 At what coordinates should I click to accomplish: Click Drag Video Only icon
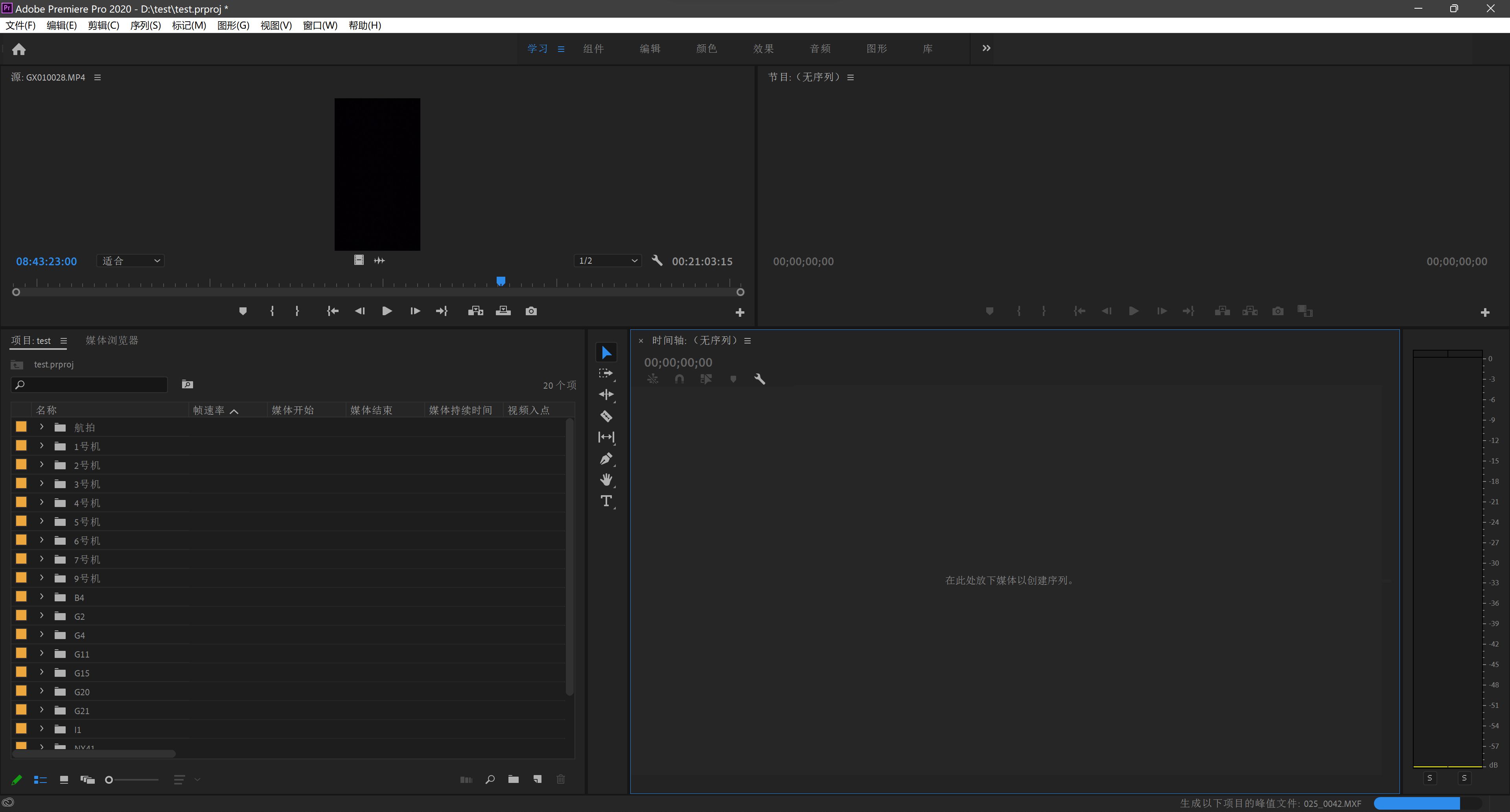[359, 260]
